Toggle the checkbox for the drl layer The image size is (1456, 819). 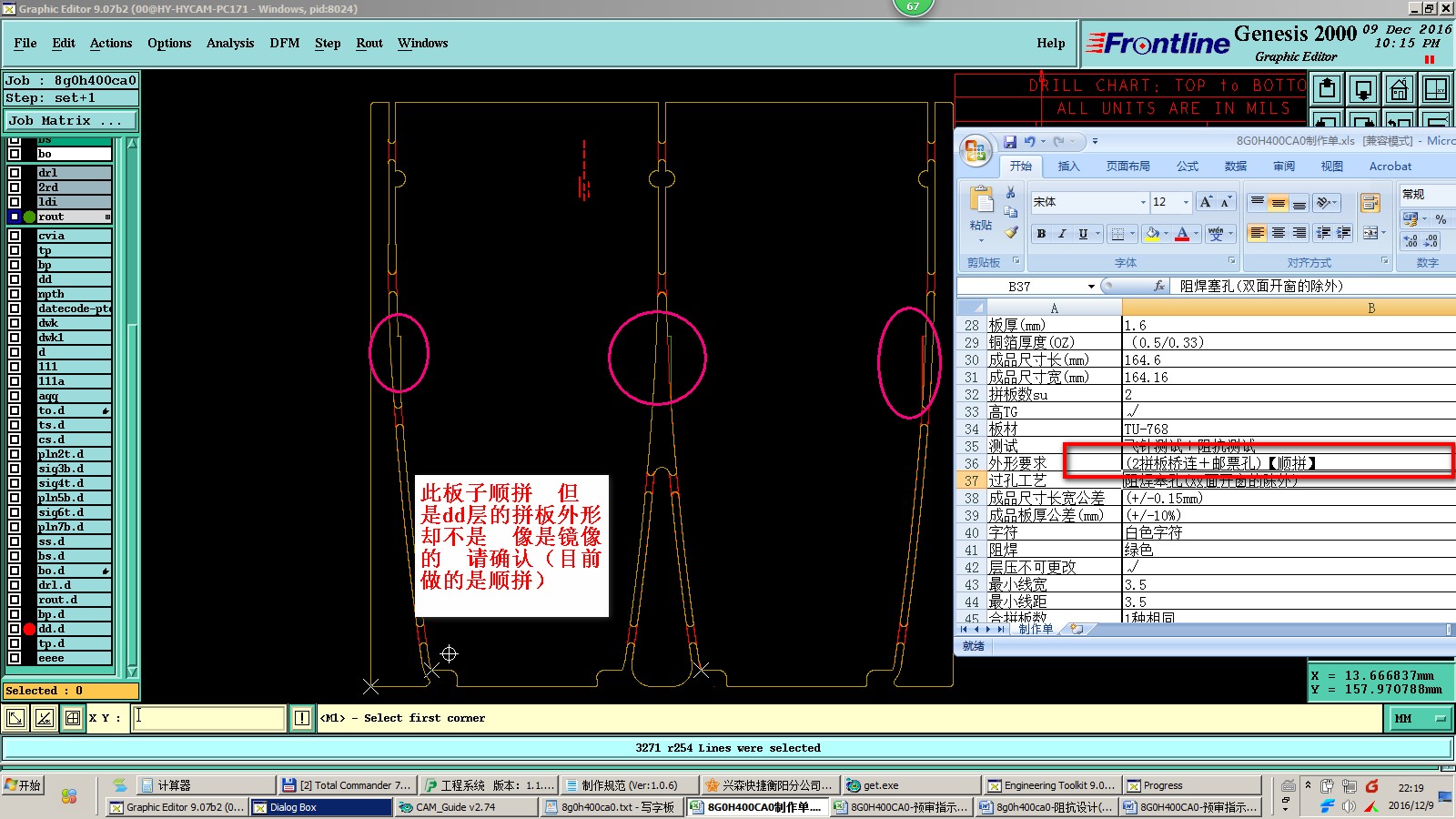[x=15, y=173]
